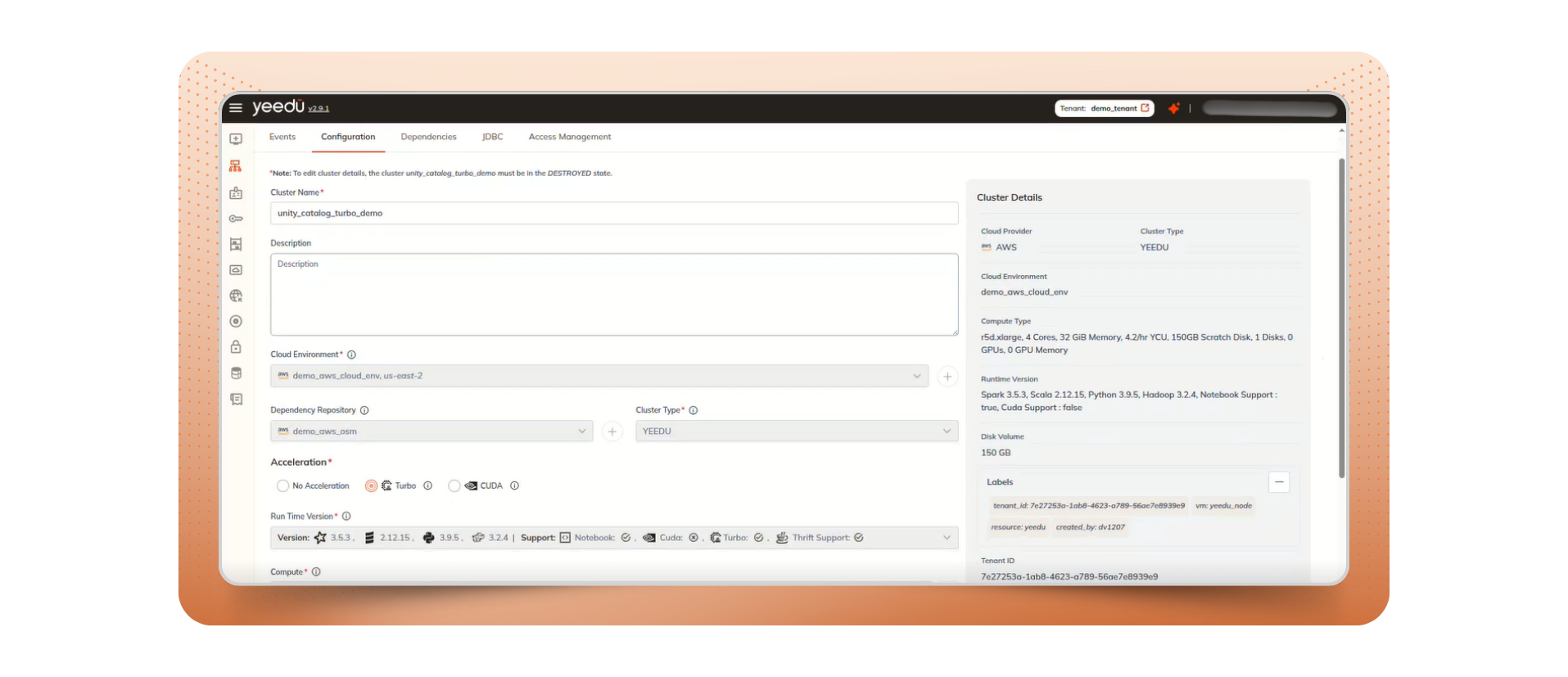Click the Description text area
Screen dimensions: 1568x677
point(614,295)
